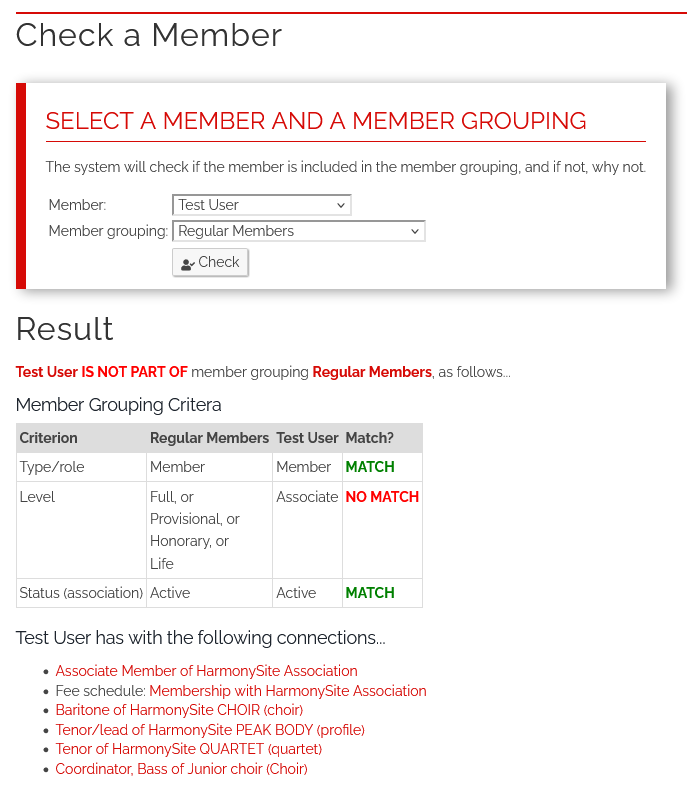The width and height of the screenshot is (687, 795).
Task: Click the Select a Member heading
Action: coord(316,121)
